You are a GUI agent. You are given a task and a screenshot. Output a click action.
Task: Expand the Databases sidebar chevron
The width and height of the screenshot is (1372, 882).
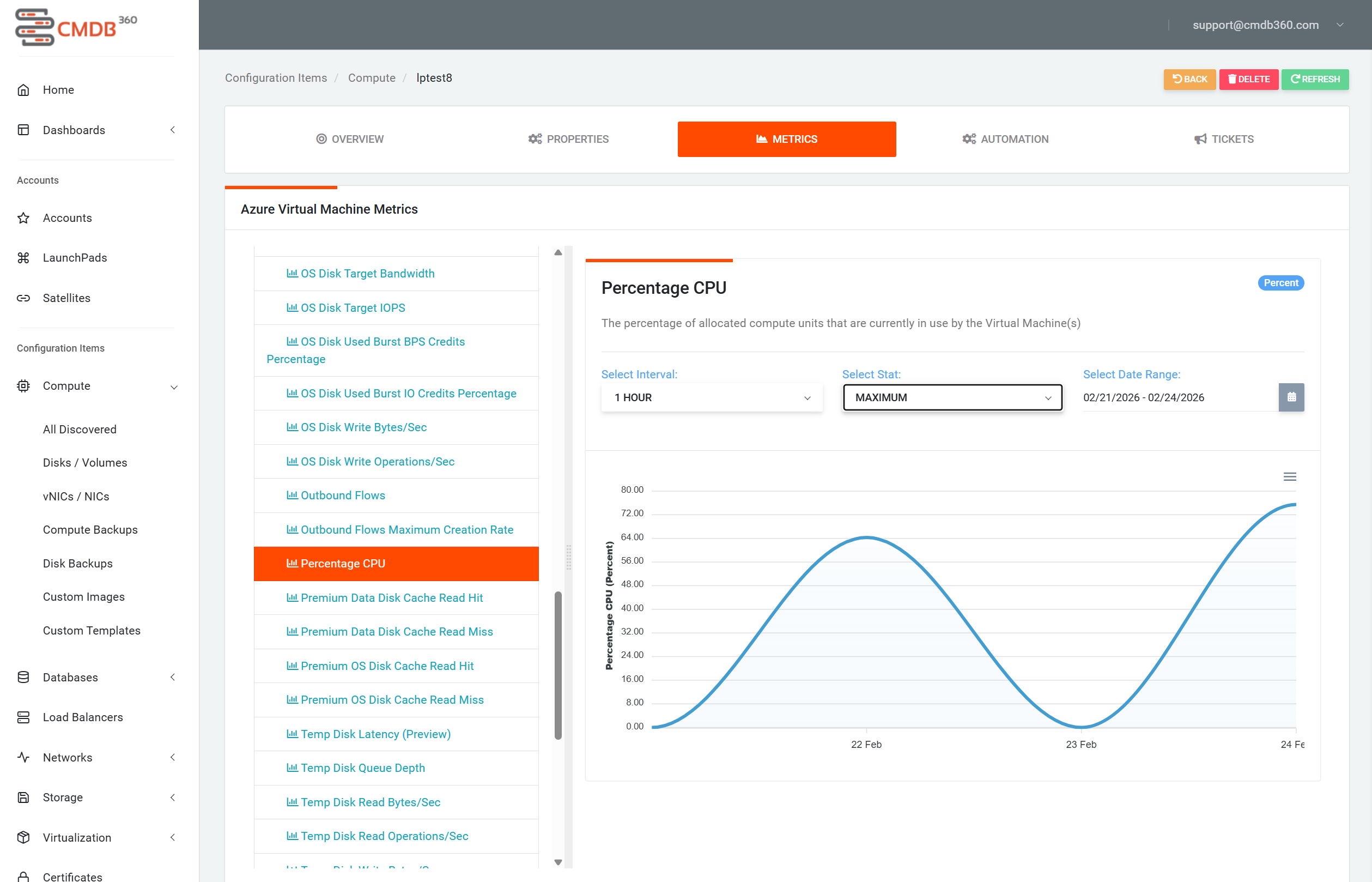click(173, 677)
